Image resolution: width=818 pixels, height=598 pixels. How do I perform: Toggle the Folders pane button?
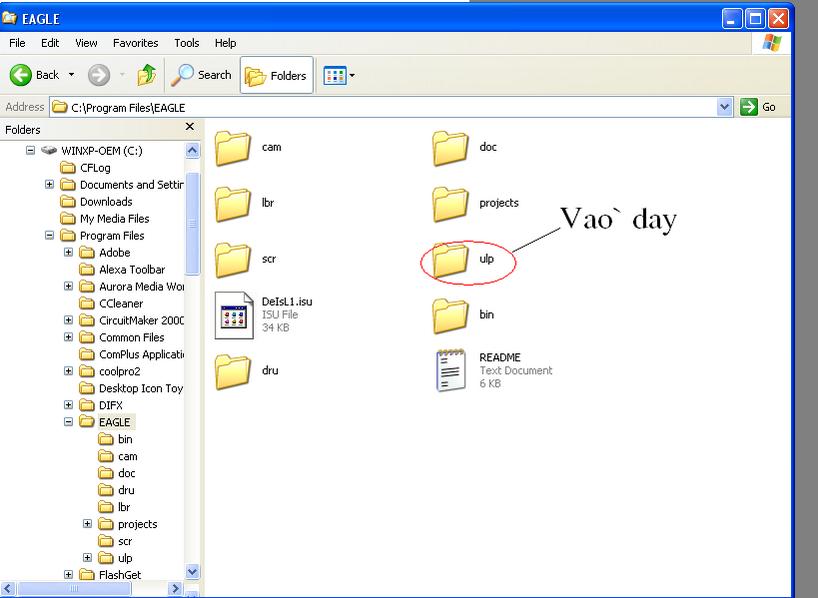tap(276, 76)
